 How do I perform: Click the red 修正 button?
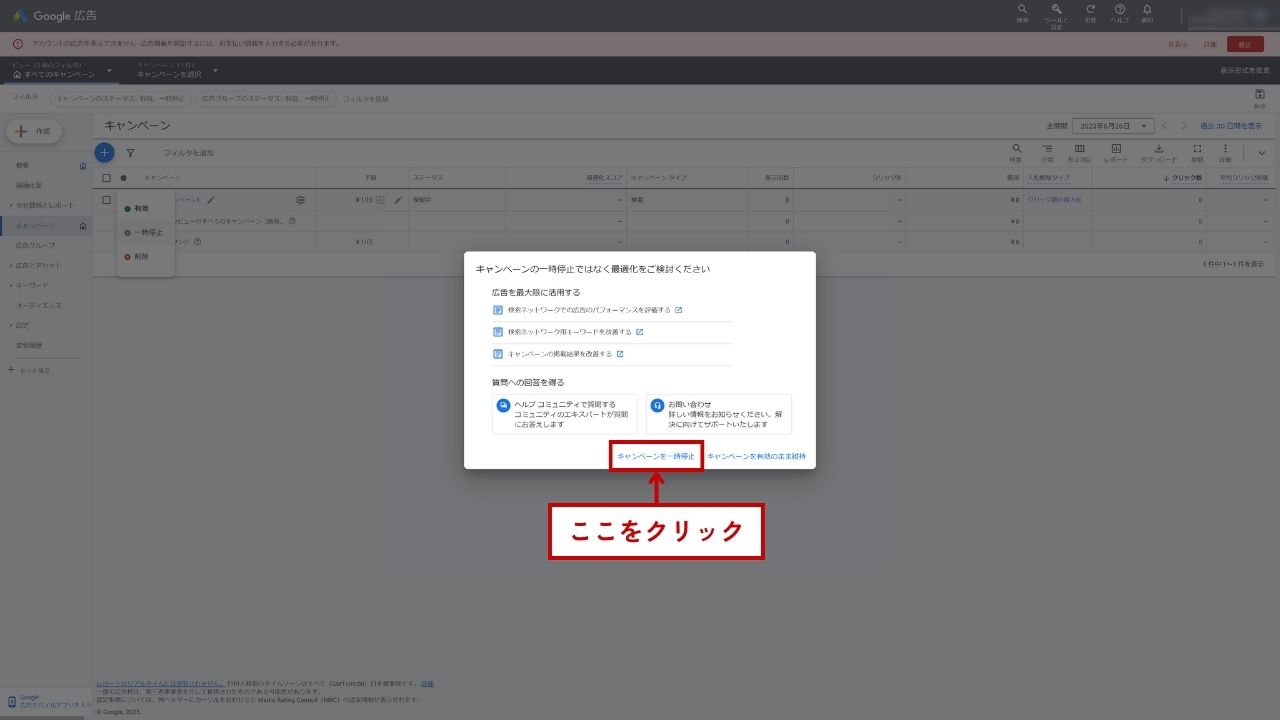pyautogui.click(x=1245, y=44)
